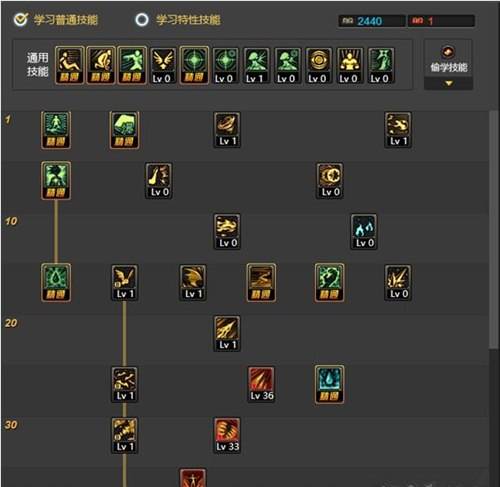
Task: Select the Lv 36 red slash skill
Action: pyautogui.click(x=261, y=384)
